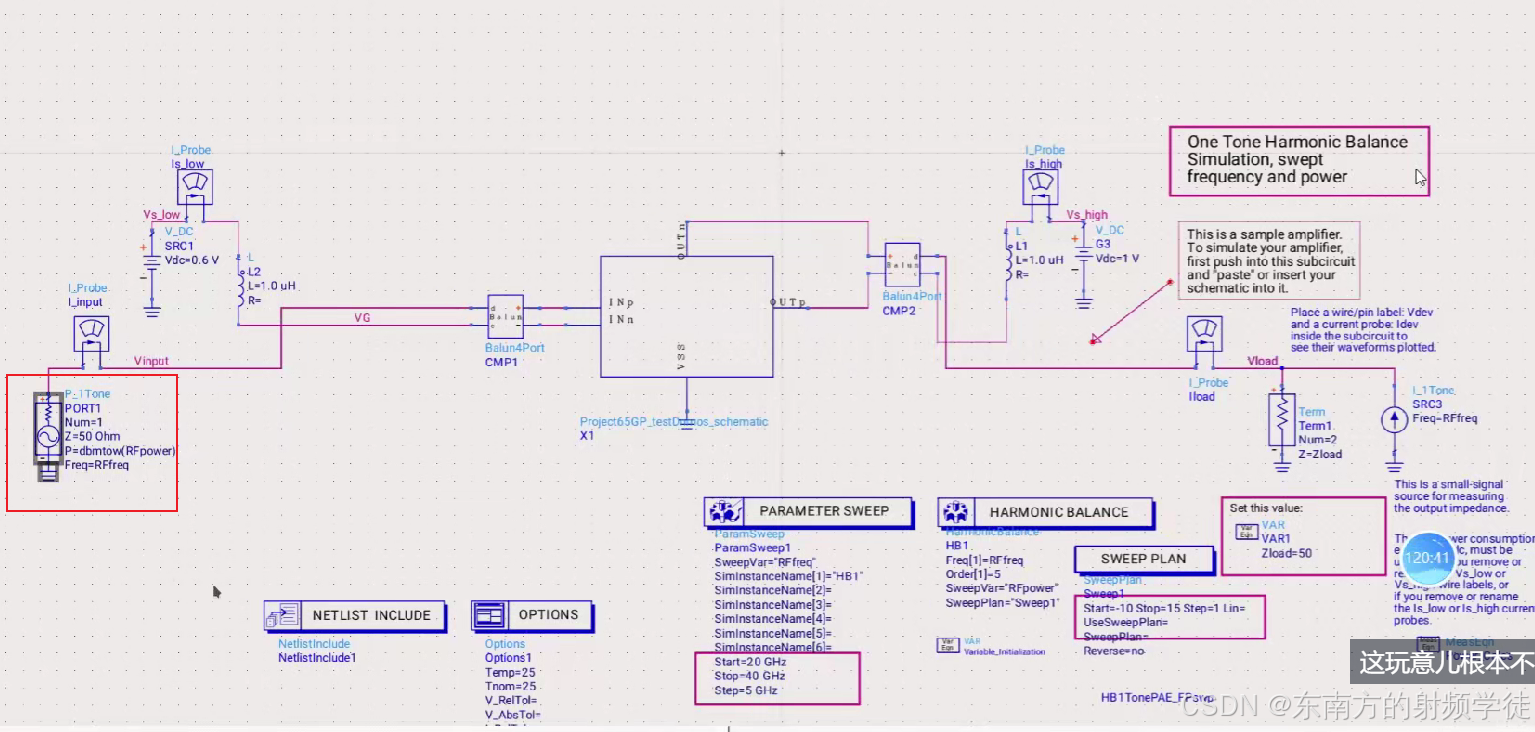
Task: Select the Is_low current probe meter symbol
Action: click(x=194, y=186)
